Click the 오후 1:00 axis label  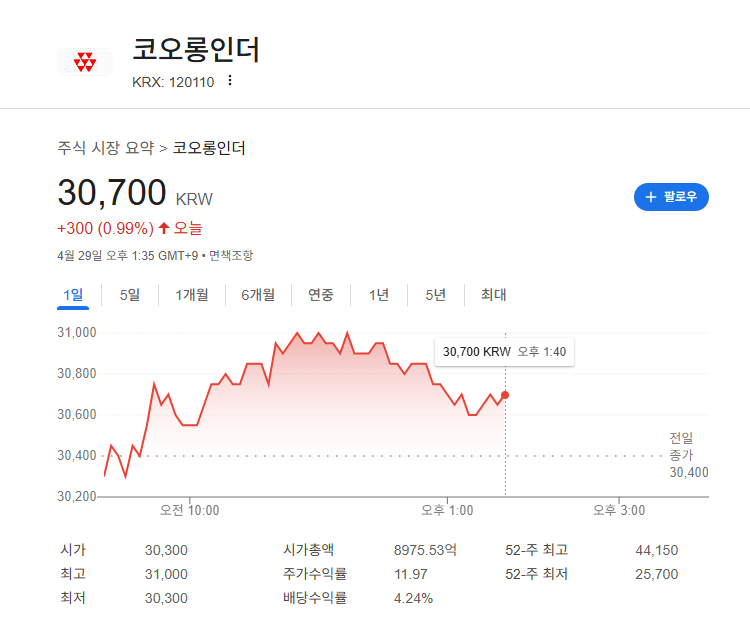coord(447,511)
